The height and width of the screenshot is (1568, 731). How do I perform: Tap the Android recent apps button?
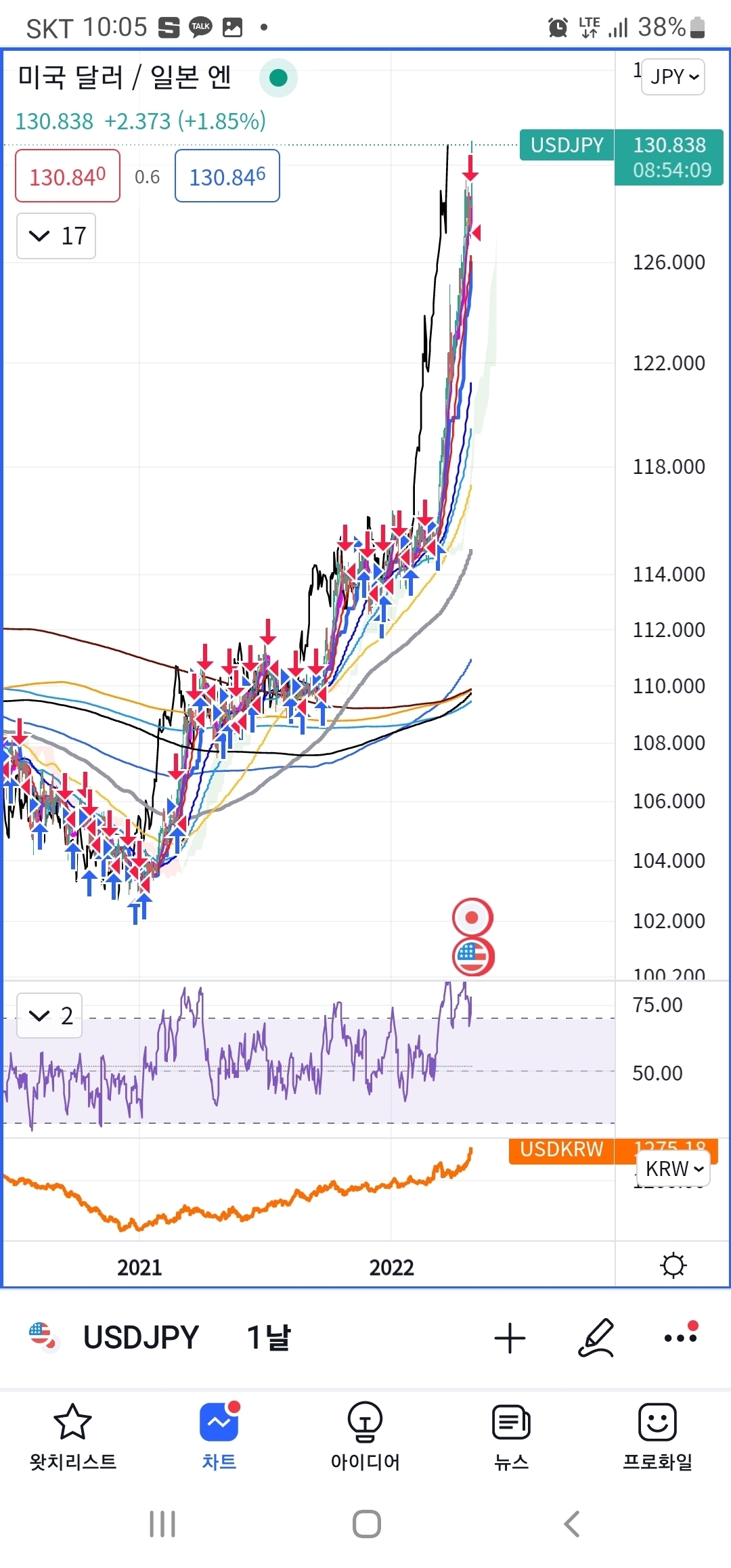(162, 1524)
